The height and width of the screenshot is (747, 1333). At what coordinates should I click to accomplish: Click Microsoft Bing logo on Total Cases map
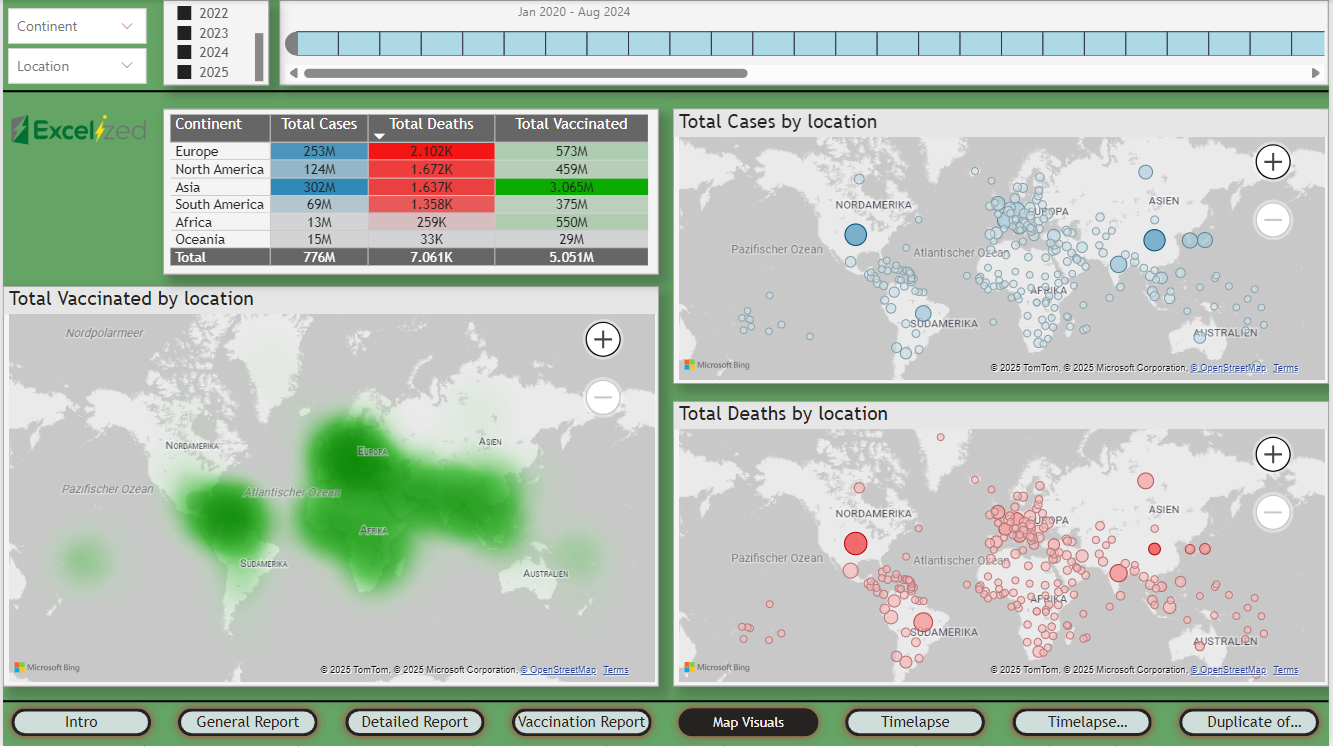pyautogui.click(x=716, y=365)
